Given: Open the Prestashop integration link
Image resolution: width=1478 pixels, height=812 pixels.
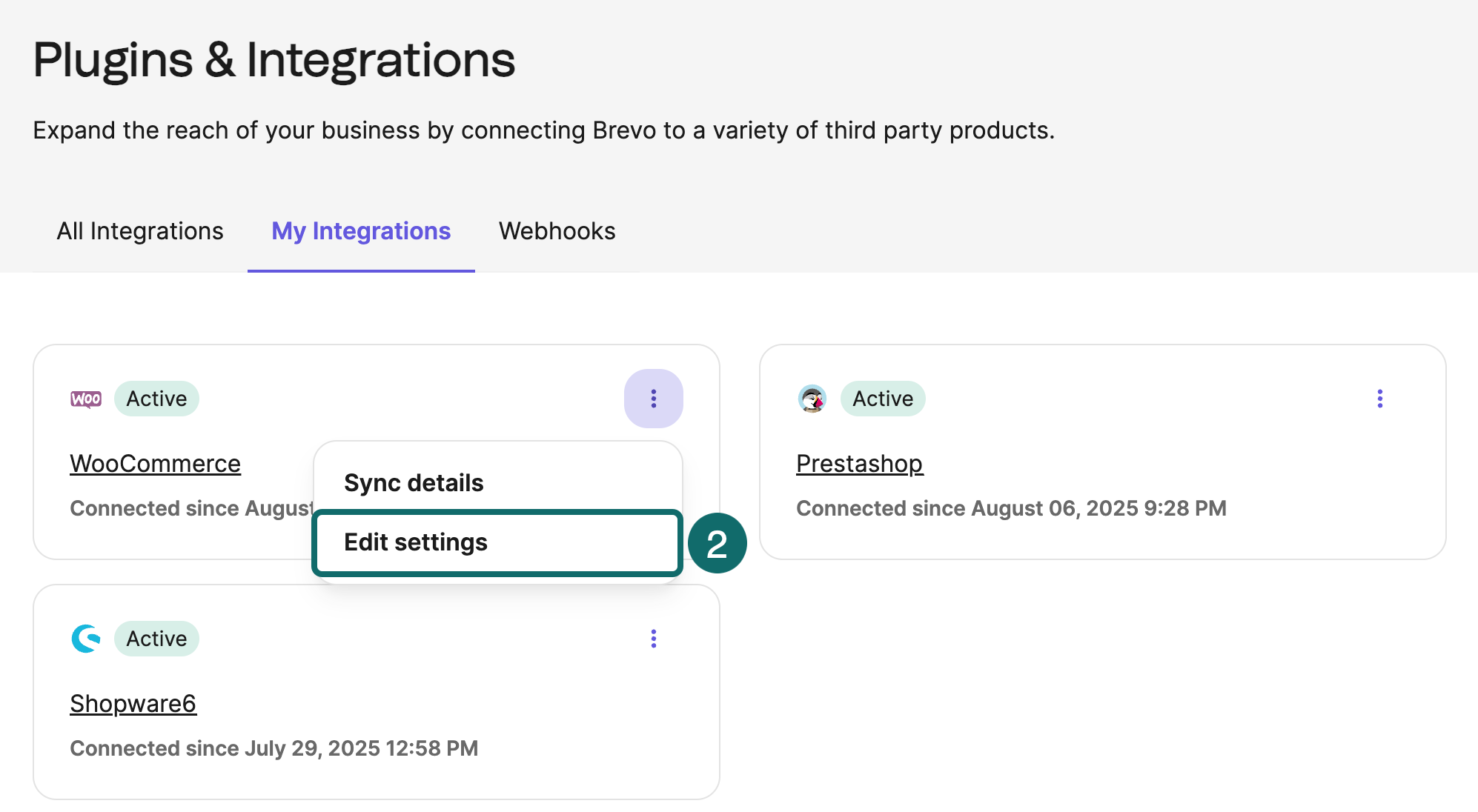Looking at the screenshot, I should [x=859, y=463].
